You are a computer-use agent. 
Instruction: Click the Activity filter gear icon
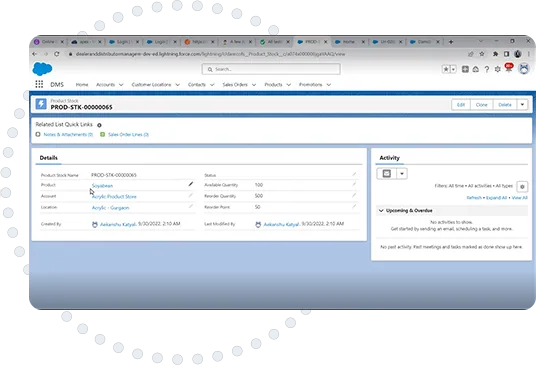(522, 187)
